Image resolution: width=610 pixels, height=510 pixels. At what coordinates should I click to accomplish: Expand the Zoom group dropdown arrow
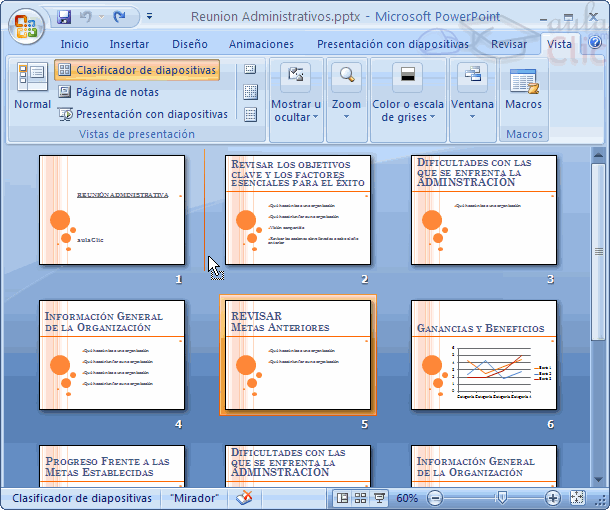tap(346, 117)
